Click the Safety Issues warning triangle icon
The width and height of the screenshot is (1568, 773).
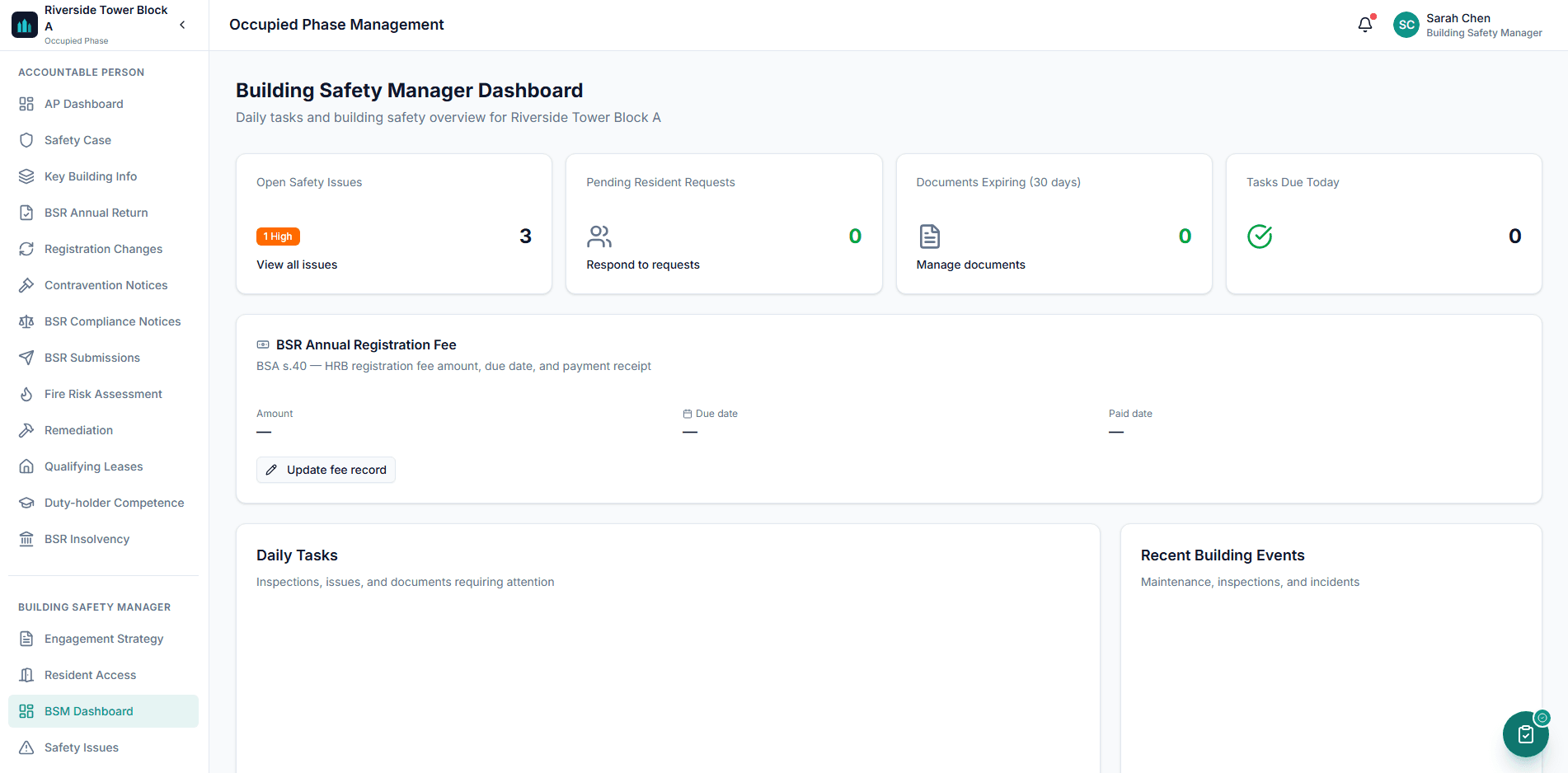pyautogui.click(x=26, y=747)
